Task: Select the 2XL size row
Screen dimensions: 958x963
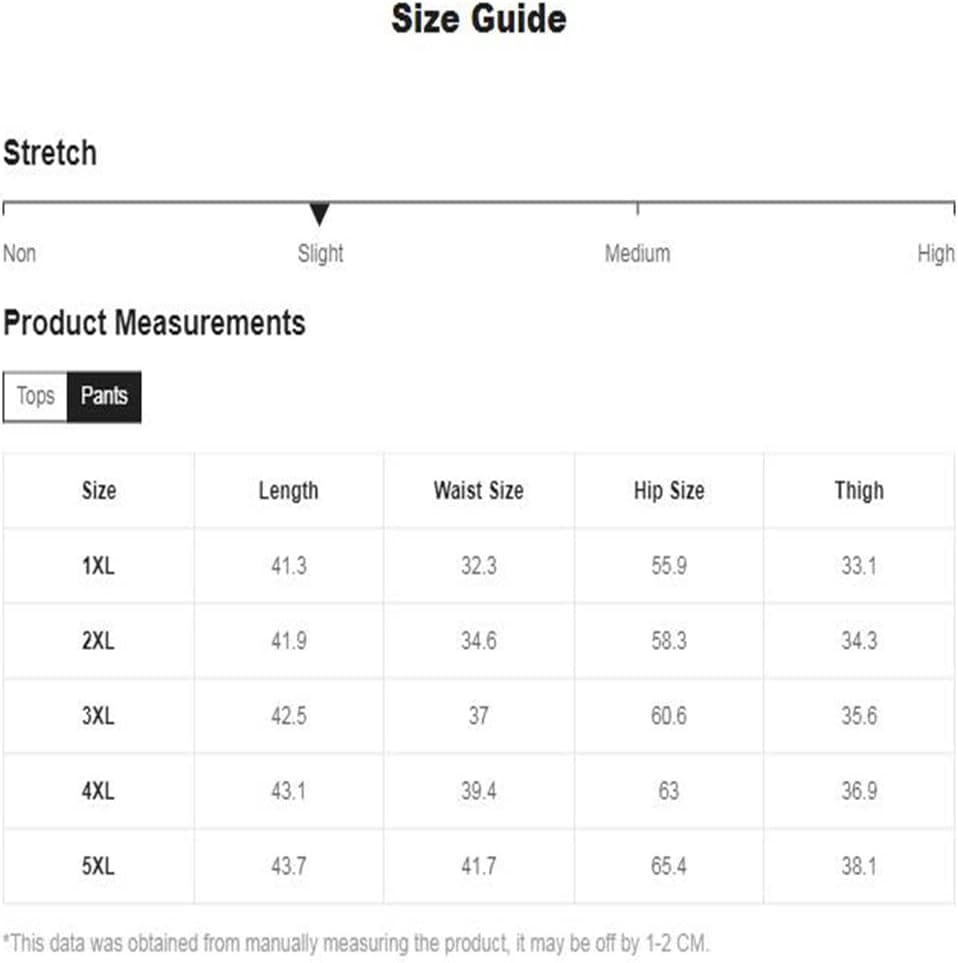Action: coord(478,641)
